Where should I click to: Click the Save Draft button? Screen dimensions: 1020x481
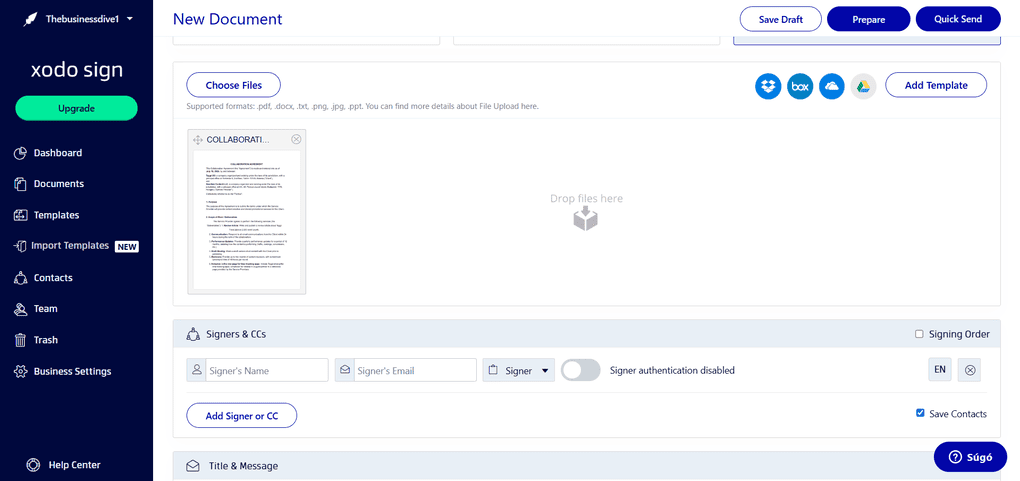coord(781,19)
